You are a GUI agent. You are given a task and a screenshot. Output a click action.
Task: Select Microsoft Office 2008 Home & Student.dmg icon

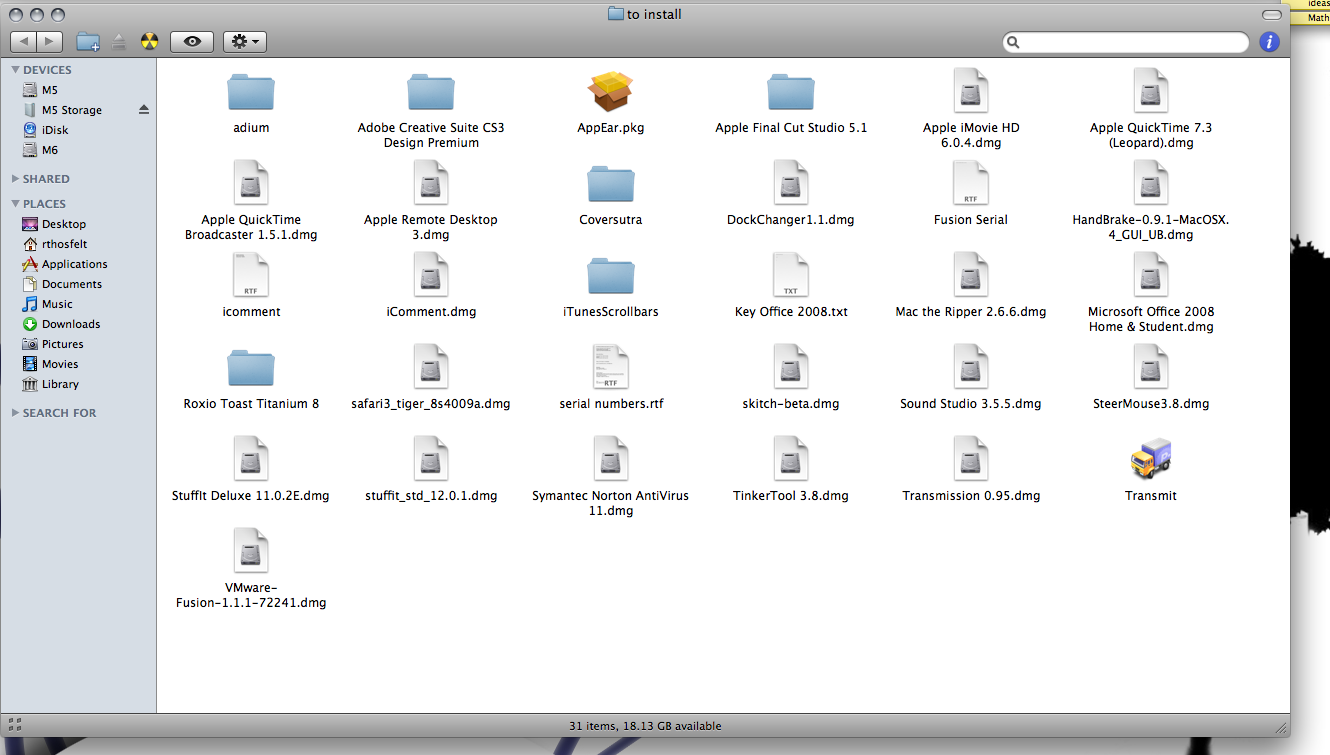(1151, 275)
